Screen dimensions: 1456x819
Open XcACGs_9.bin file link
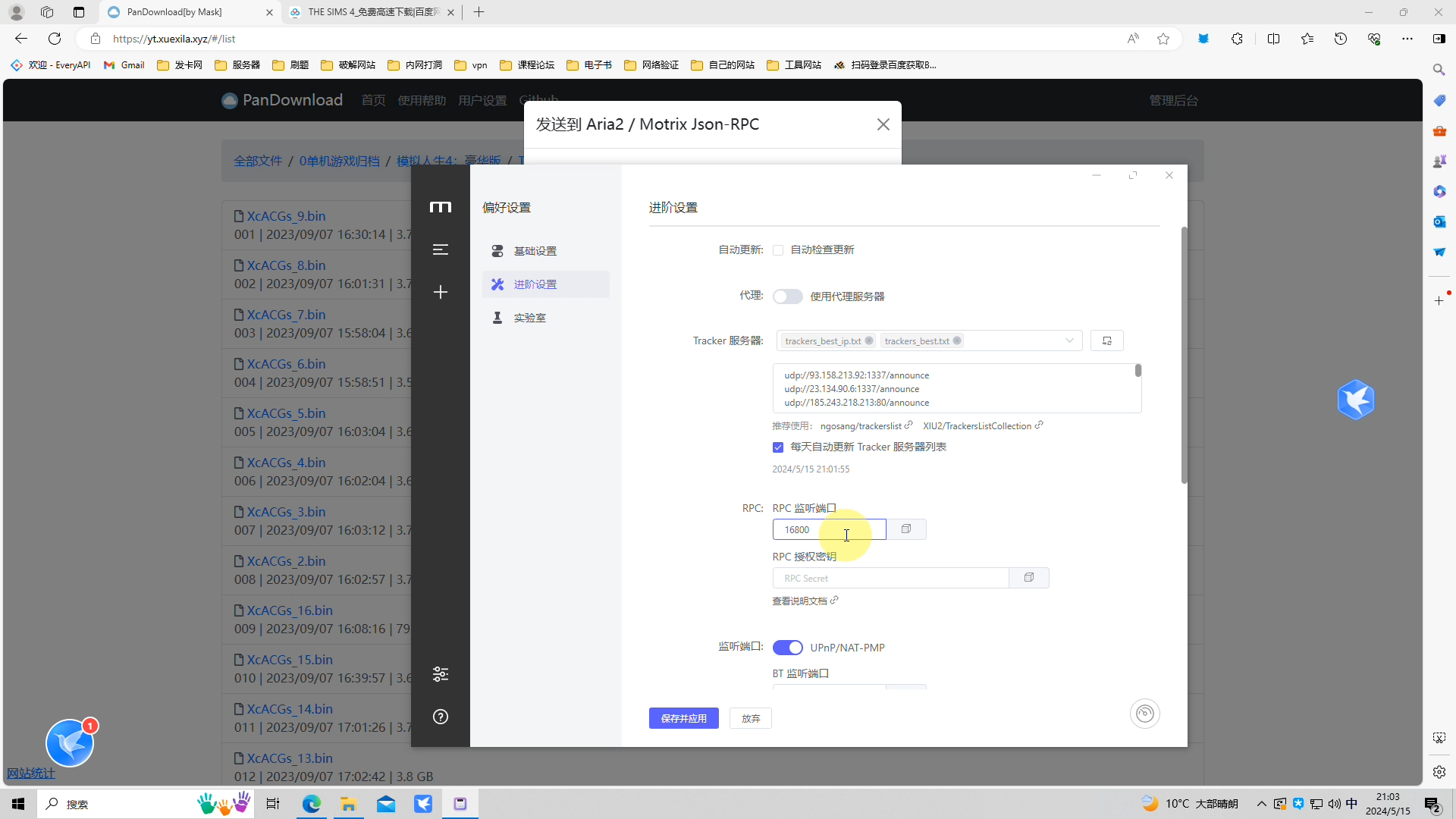click(x=286, y=216)
